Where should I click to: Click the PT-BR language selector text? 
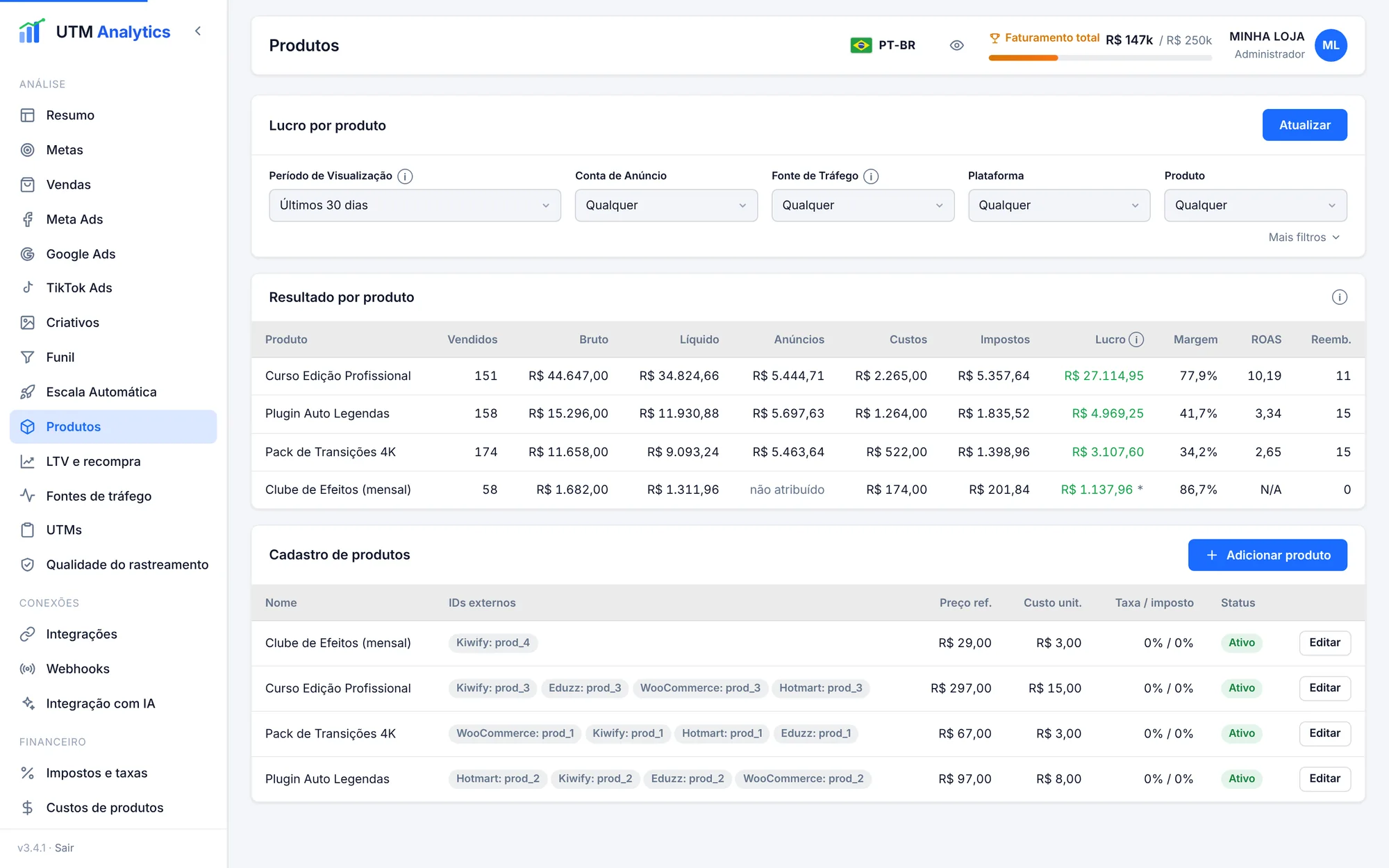pos(897,45)
